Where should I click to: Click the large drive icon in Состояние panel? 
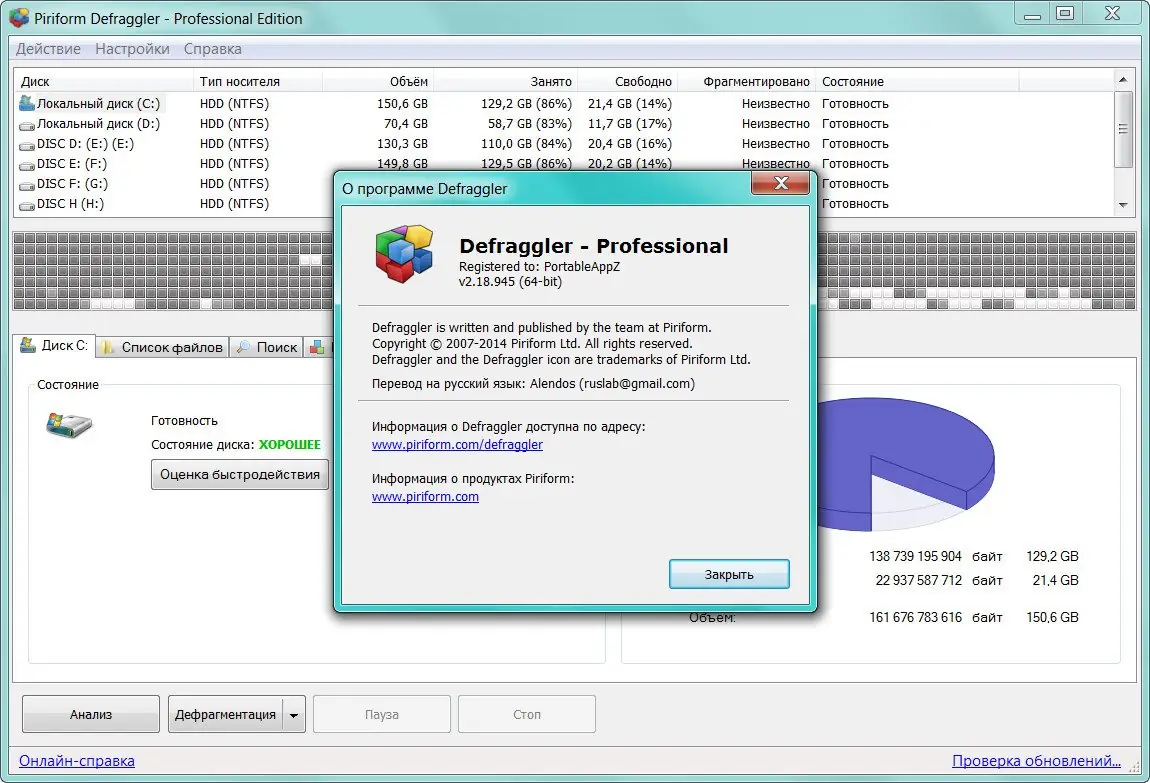(69, 424)
